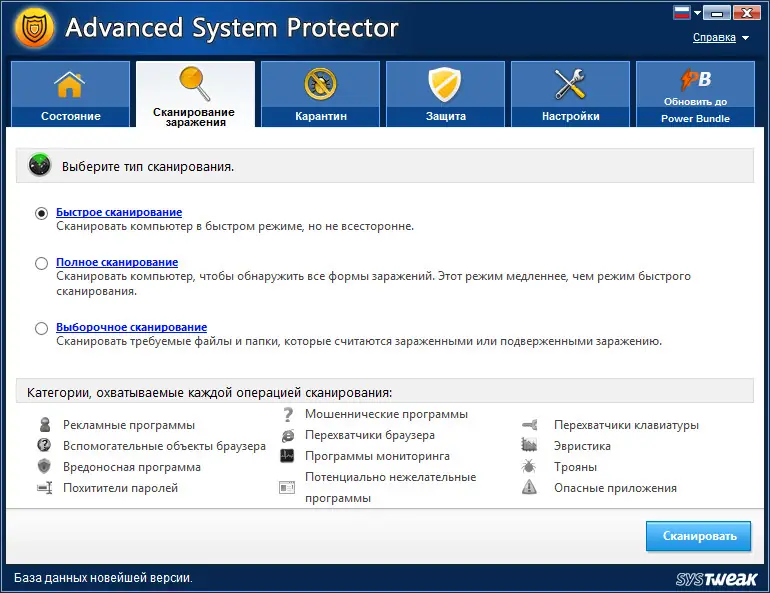Click the Adware category icon
This screenshot has width=770, height=593.
pyautogui.click(x=44, y=425)
